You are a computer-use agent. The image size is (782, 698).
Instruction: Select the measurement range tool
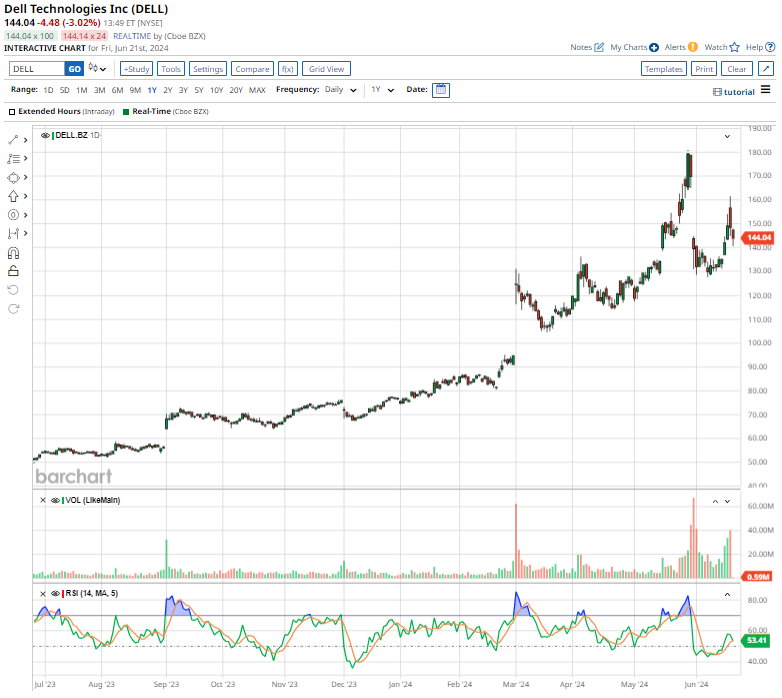tap(13, 233)
